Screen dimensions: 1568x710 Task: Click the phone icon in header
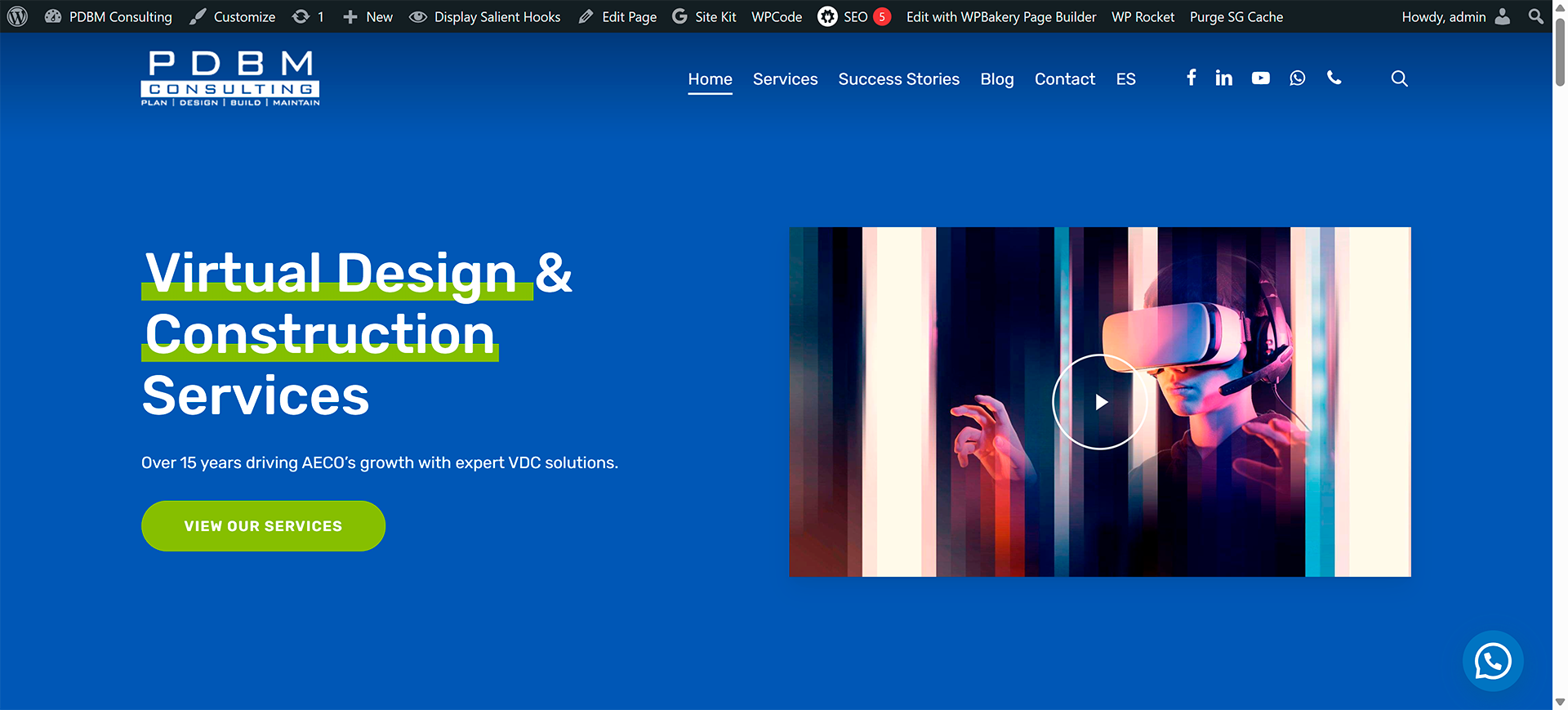coord(1334,78)
